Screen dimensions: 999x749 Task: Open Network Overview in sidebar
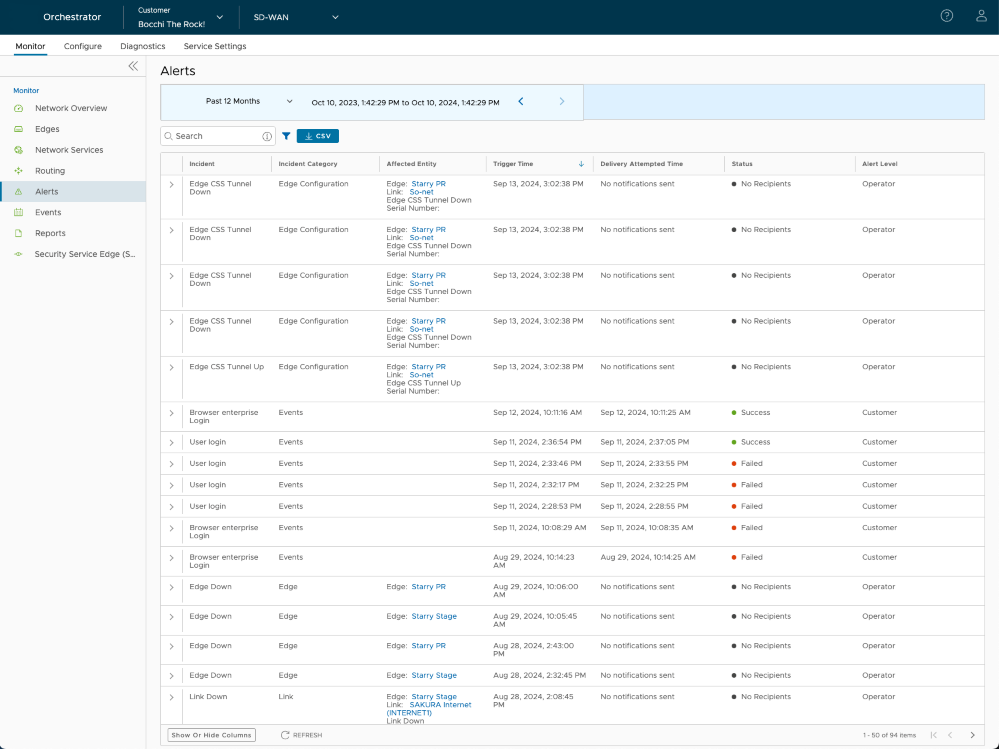click(71, 108)
